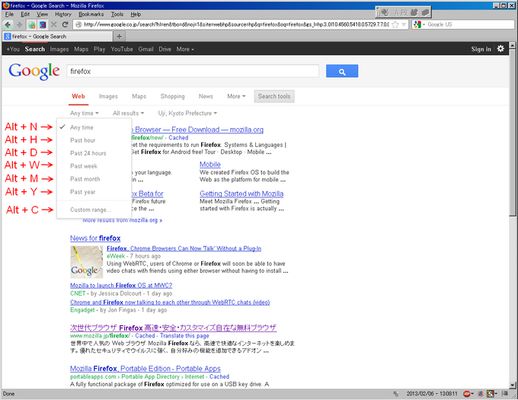
Task: Click the wrench icon in the status bar
Action: pos(396,394)
